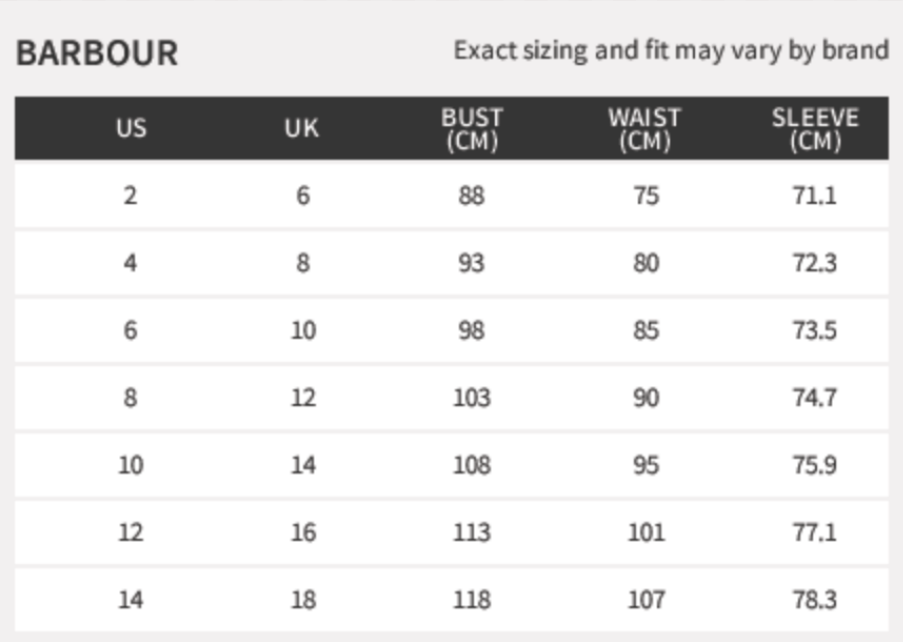
Task: Click bust value 98
Action: (472, 330)
